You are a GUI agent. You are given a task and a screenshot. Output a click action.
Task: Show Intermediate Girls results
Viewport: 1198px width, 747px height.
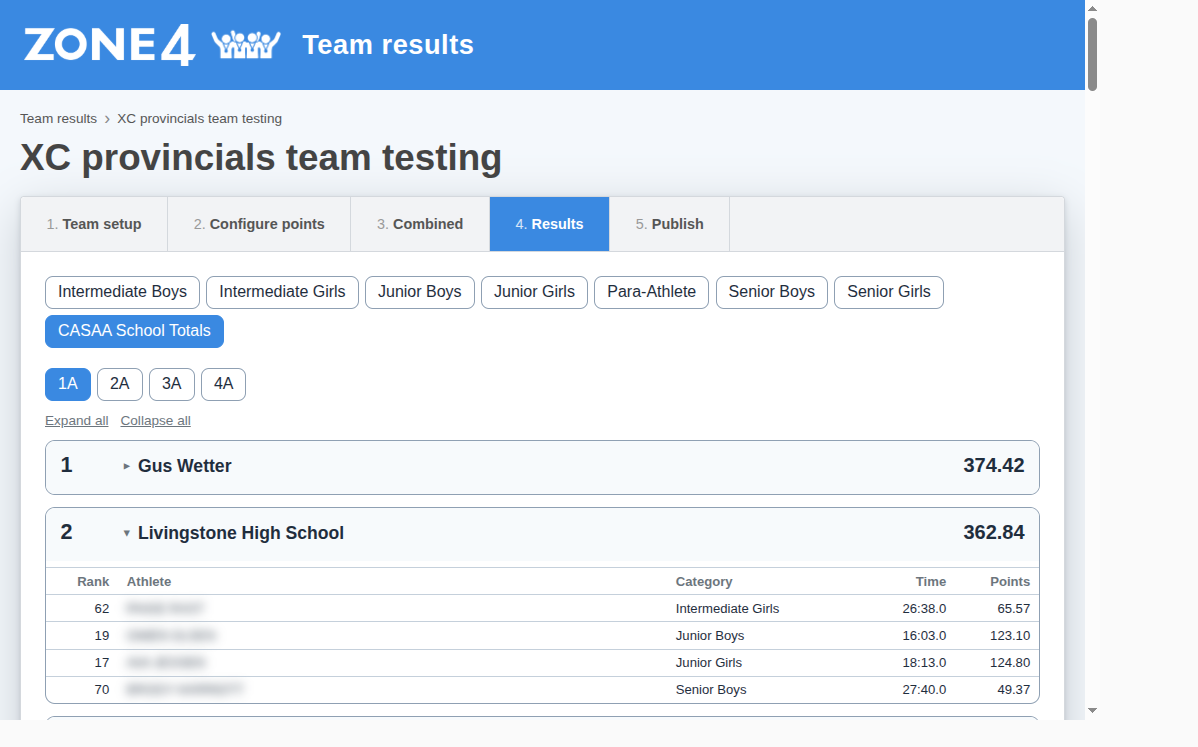point(282,292)
